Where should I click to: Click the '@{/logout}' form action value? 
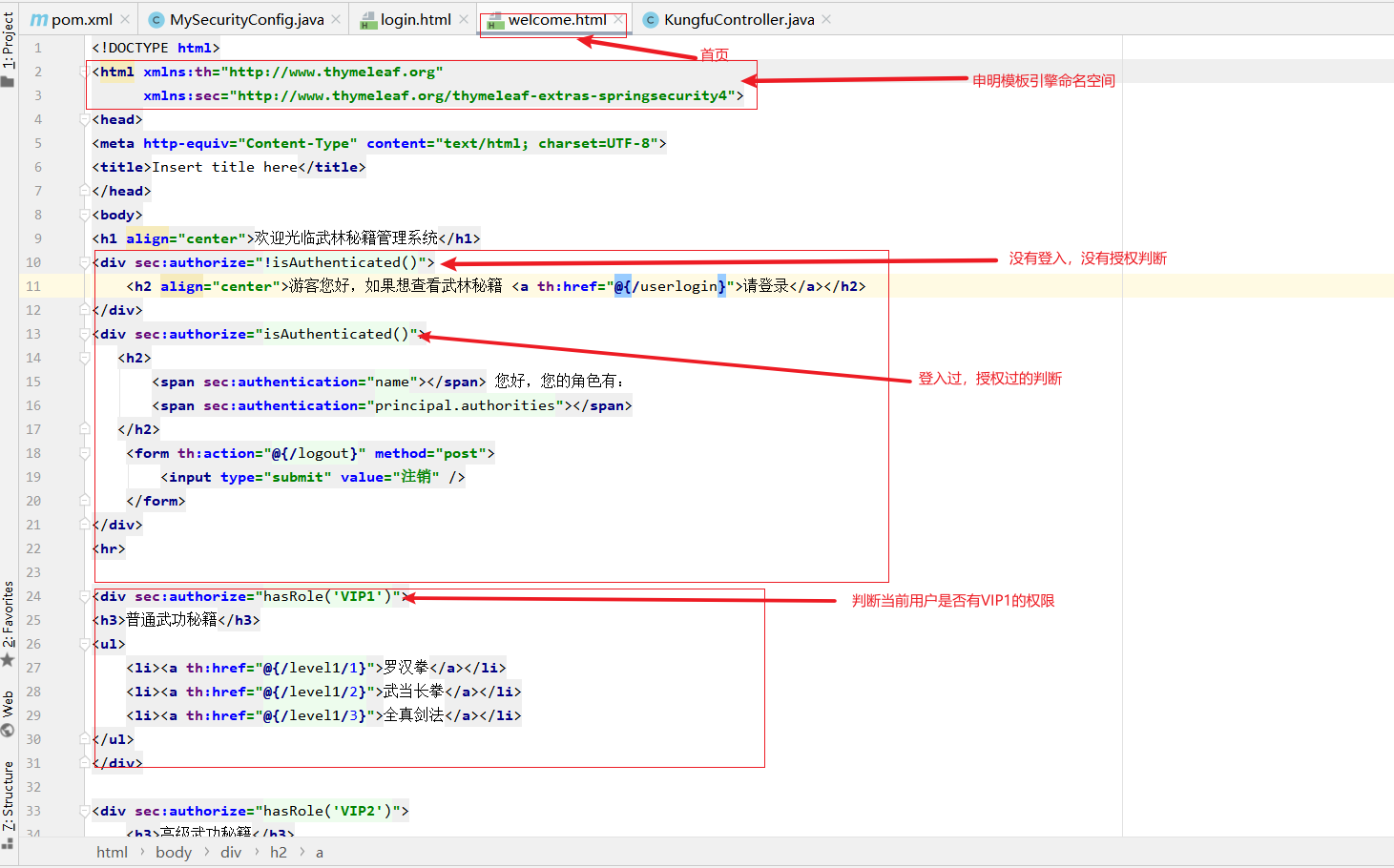point(315,453)
